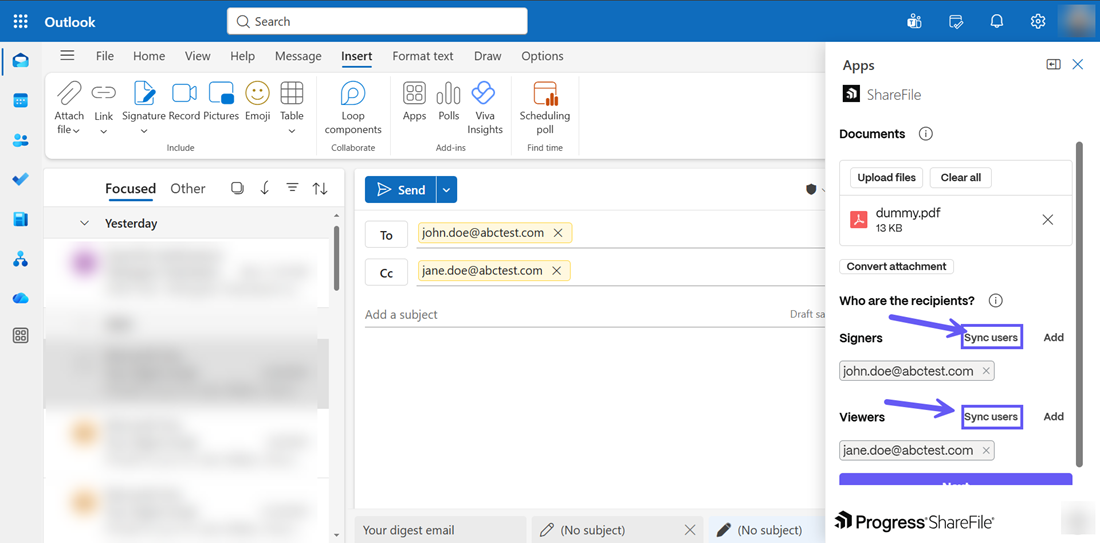Click the Attach file paperclip icon
Image resolution: width=1100 pixels, height=543 pixels.
(69, 94)
